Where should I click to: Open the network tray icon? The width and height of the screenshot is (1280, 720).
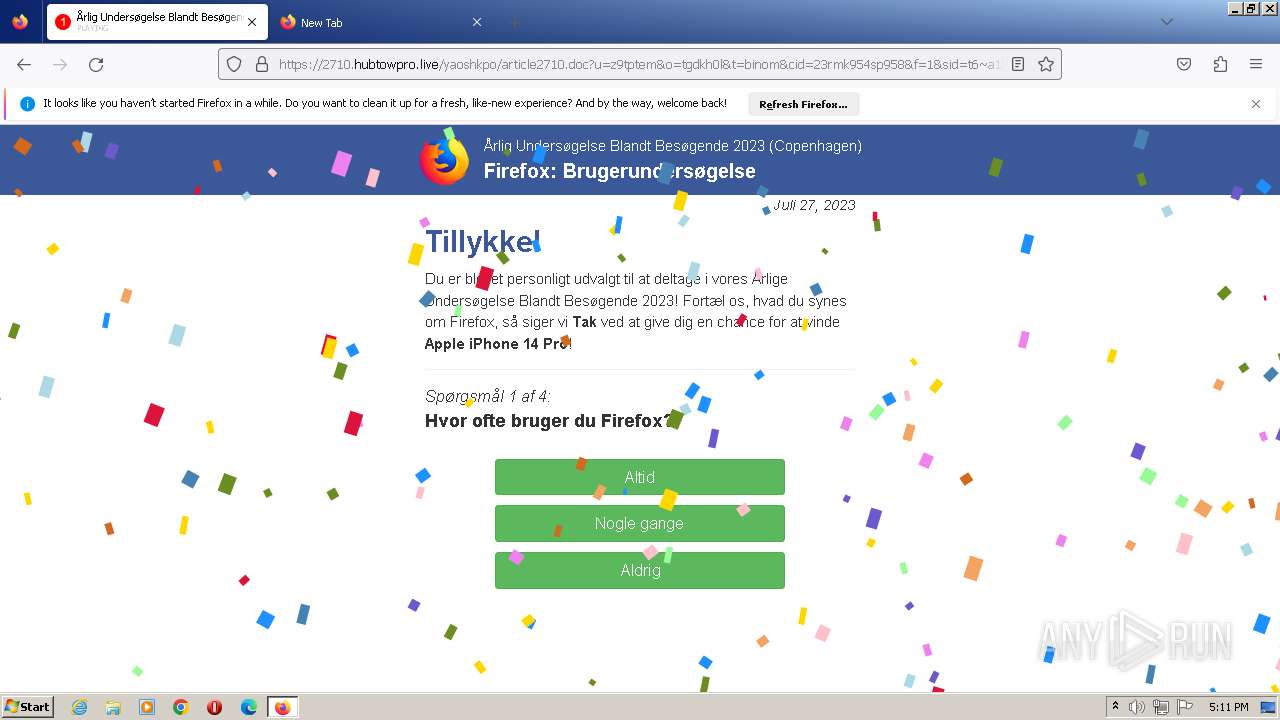pyautogui.click(x=1160, y=707)
